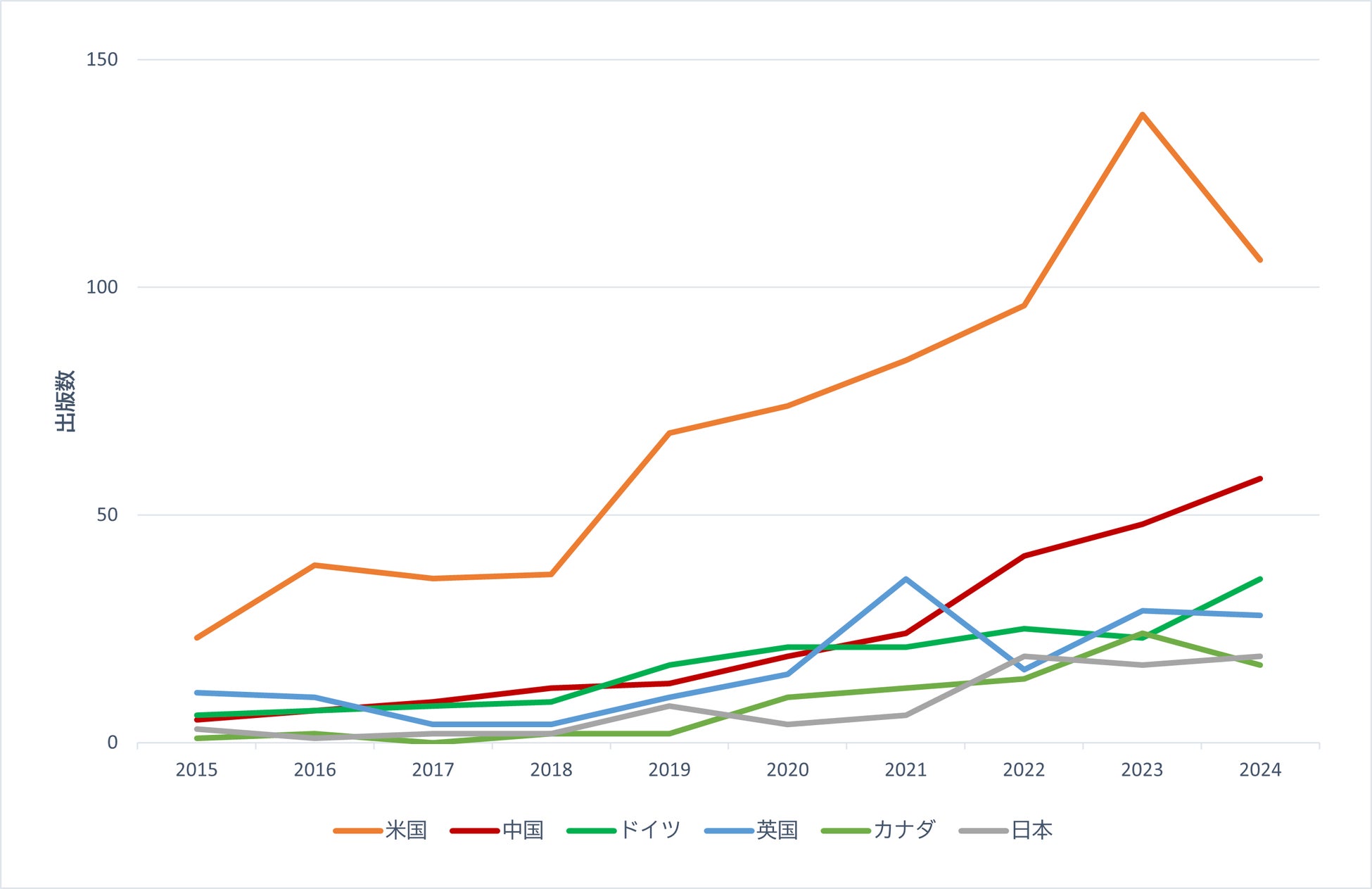This screenshot has height=889, width=1372.
Task: Click the dark red 中国 legend swatch
Action: 475,831
